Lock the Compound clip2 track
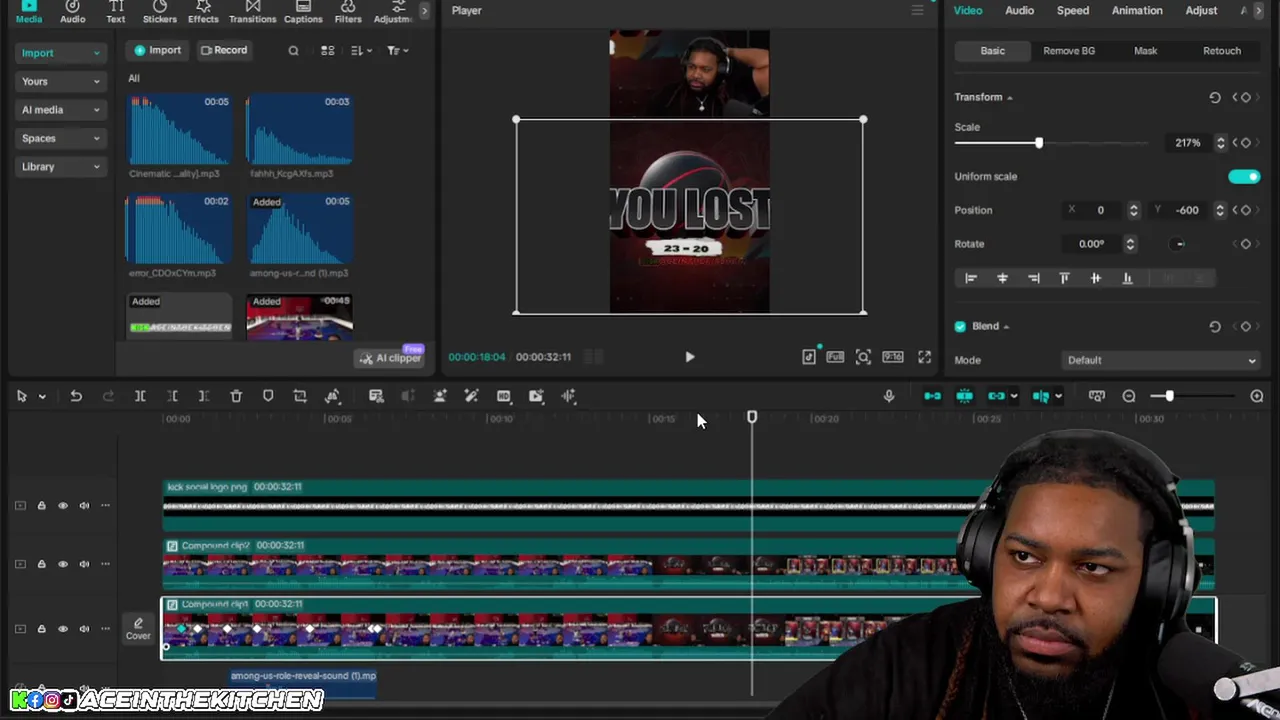Screen dimensions: 1280x720 point(41,564)
